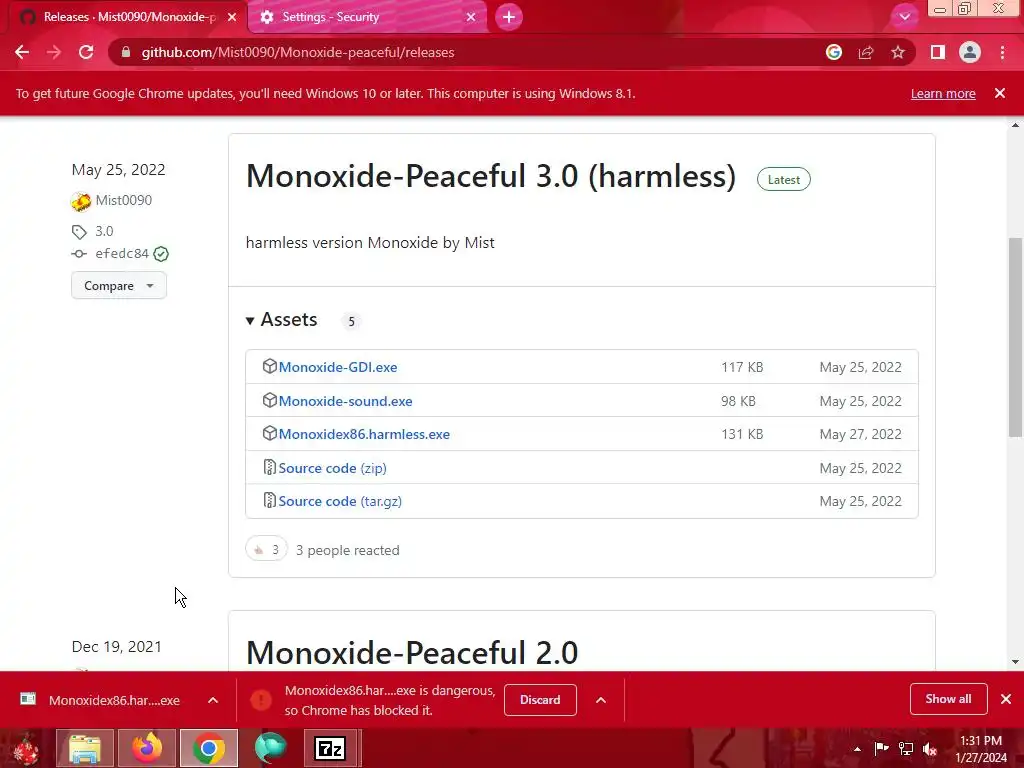Image resolution: width=1024 pixels, height=768 pixels.
Task: Click the verified commit check icon
Action: [x=161, y=254]
